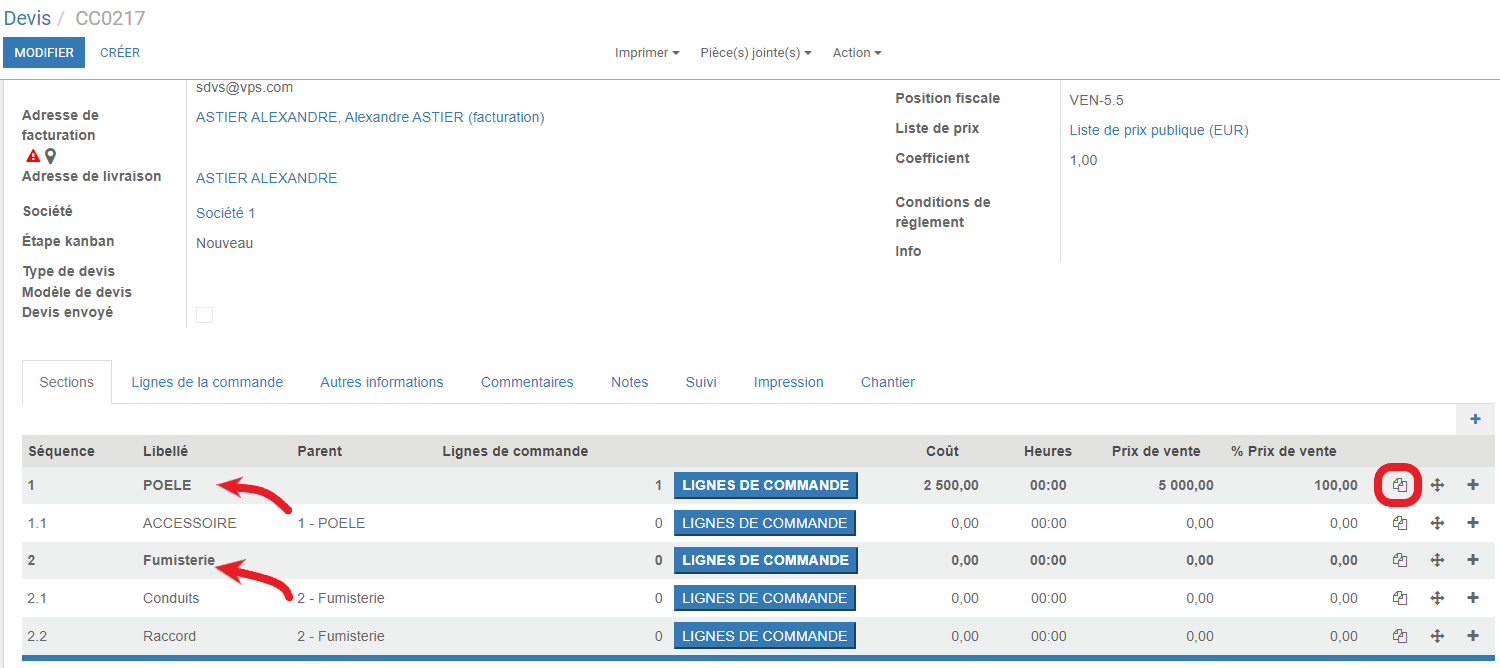Image resolution: width=1500 pixels, height=668 pixels.
Task: Select Raccord label cell
Action: click(170, 636)
